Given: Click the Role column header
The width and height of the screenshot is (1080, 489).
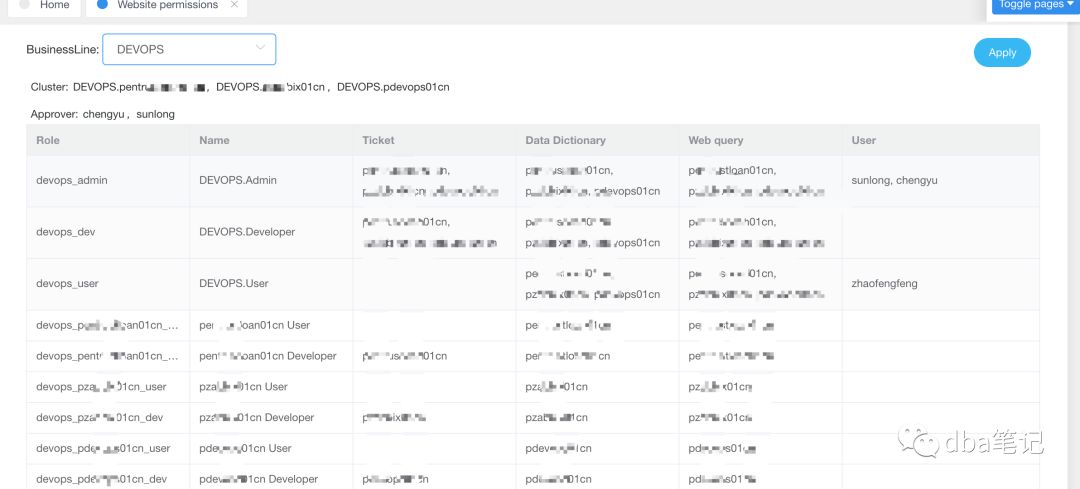Looking at the screenshot, I should tap(48, 140).
